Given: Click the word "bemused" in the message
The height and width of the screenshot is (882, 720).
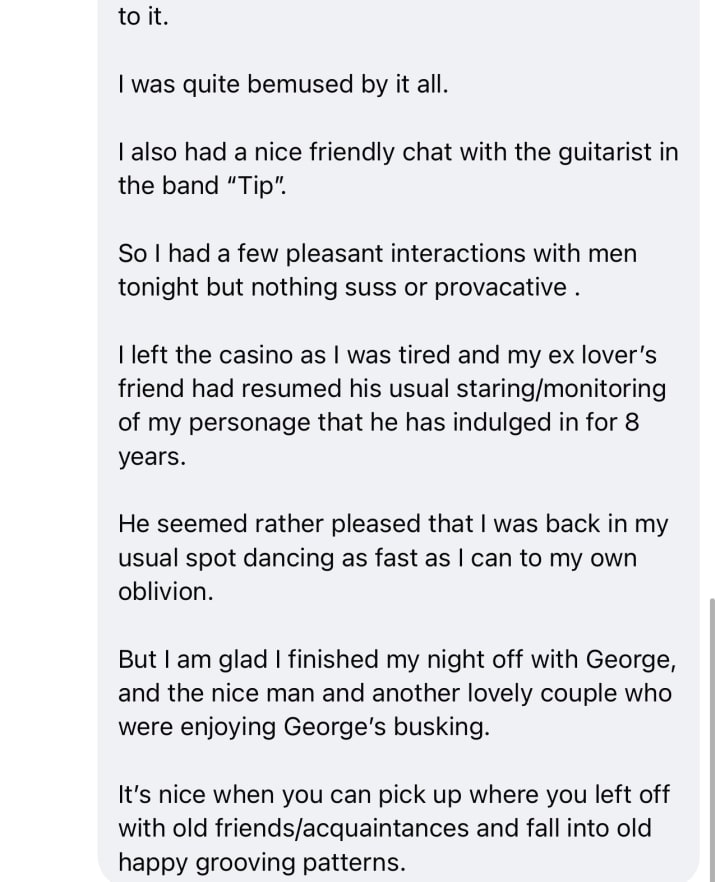Looking at the screenshot, I should [x=301, y=85].
